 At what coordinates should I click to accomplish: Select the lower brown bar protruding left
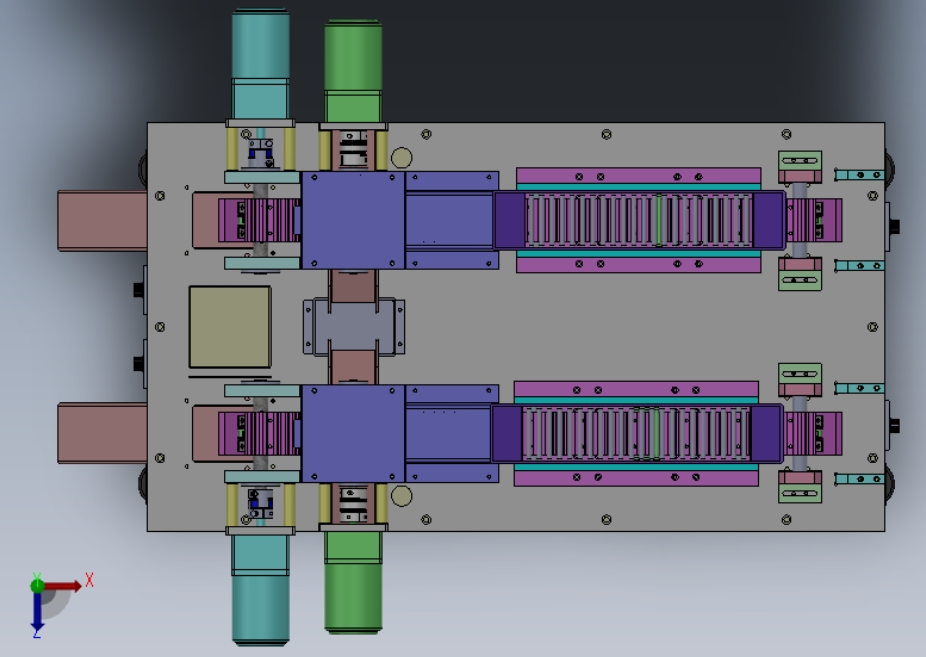[102, 433]
